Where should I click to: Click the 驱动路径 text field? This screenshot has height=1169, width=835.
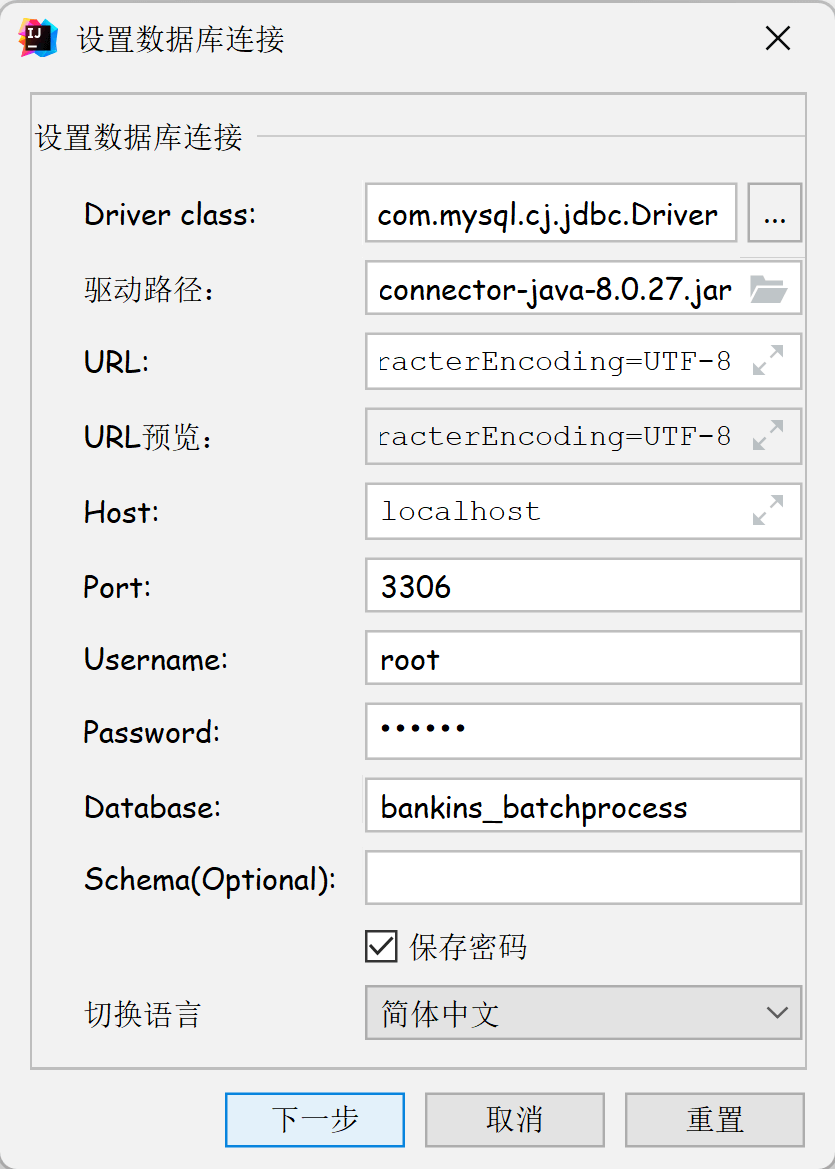click(x=555, y=290)
